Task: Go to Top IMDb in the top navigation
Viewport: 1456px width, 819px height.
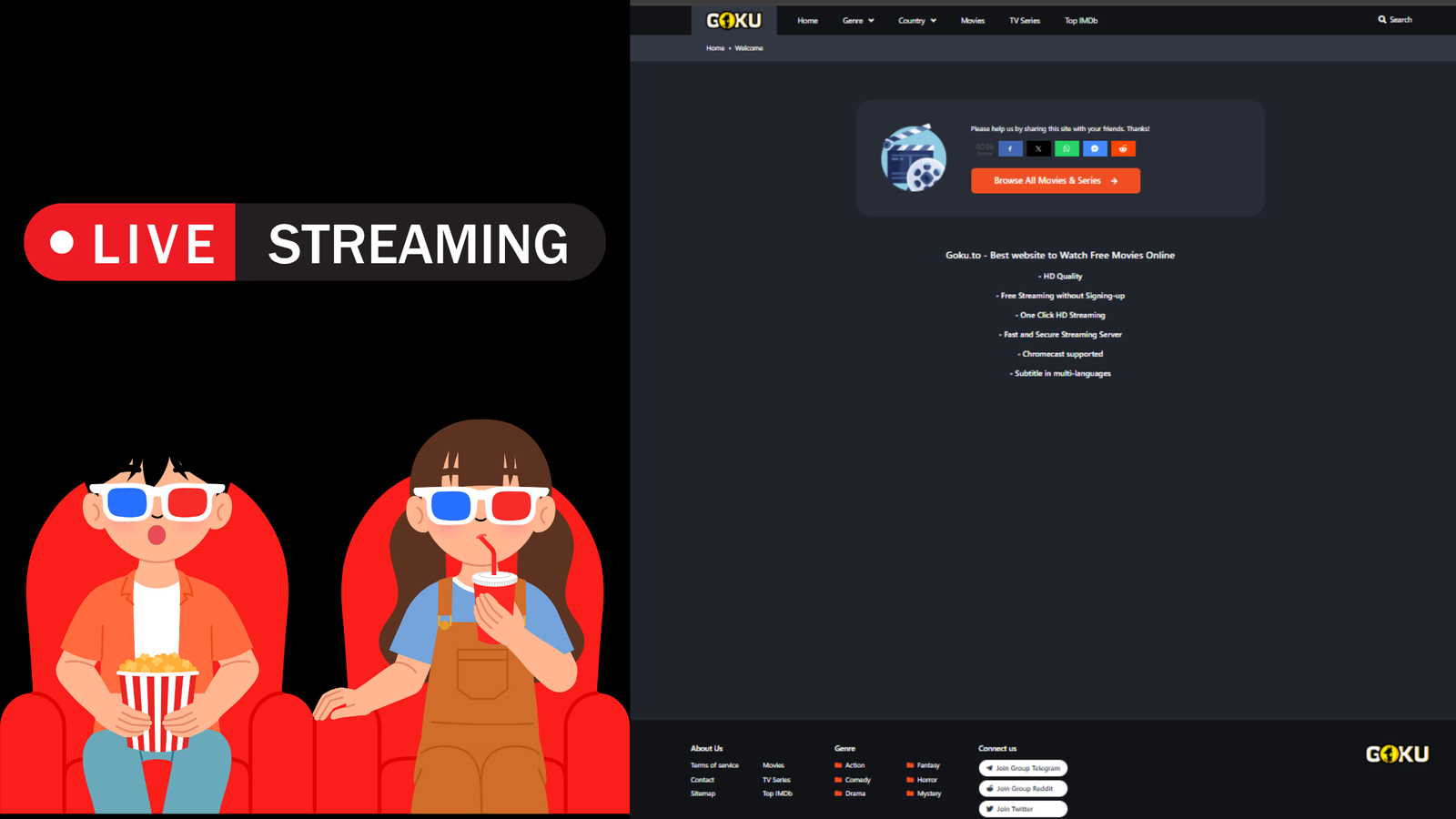Action: pos(1081,20)
